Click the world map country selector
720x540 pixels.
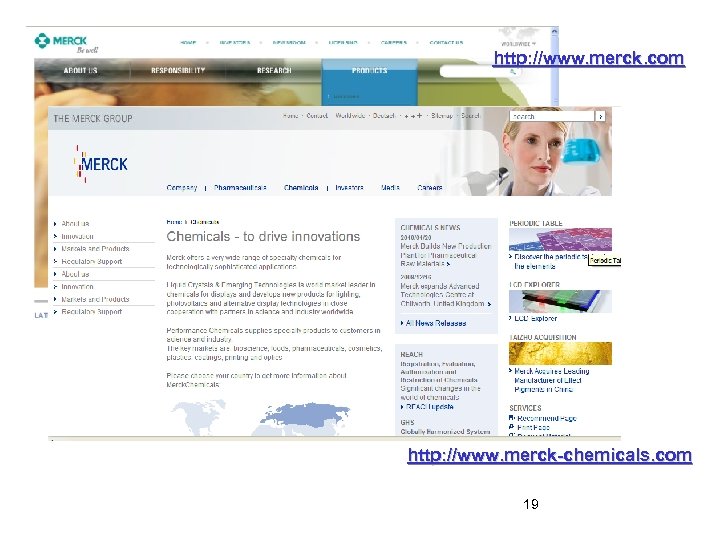(x=260, y=417)
